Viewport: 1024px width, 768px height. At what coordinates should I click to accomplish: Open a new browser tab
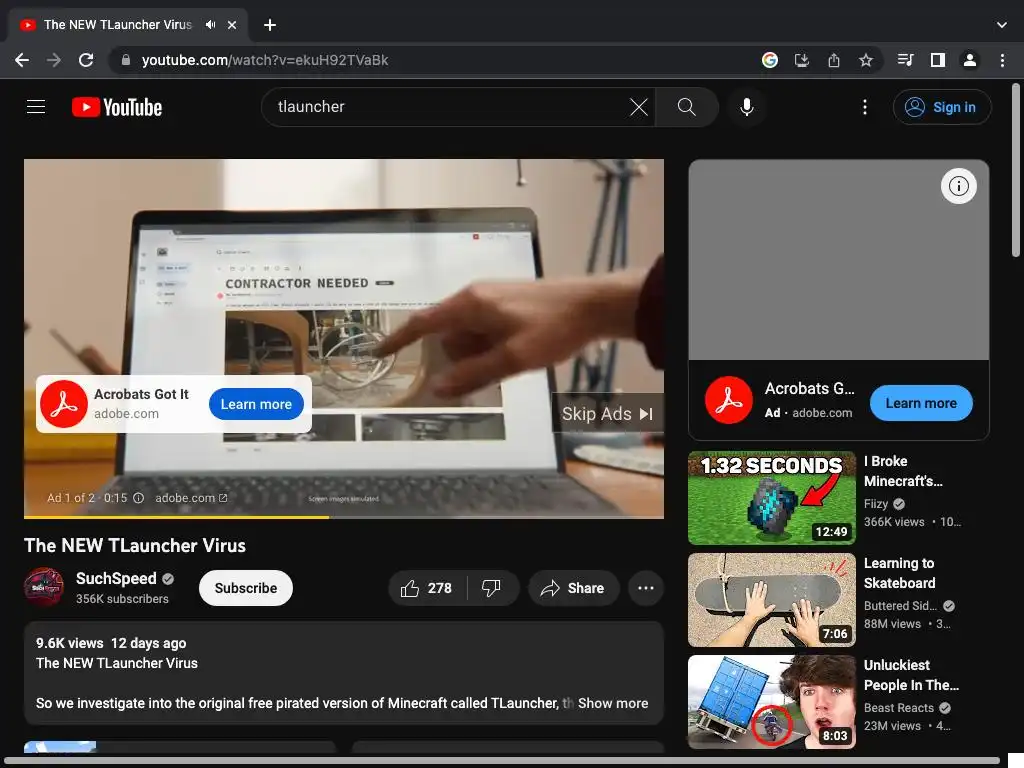[270, 25]
